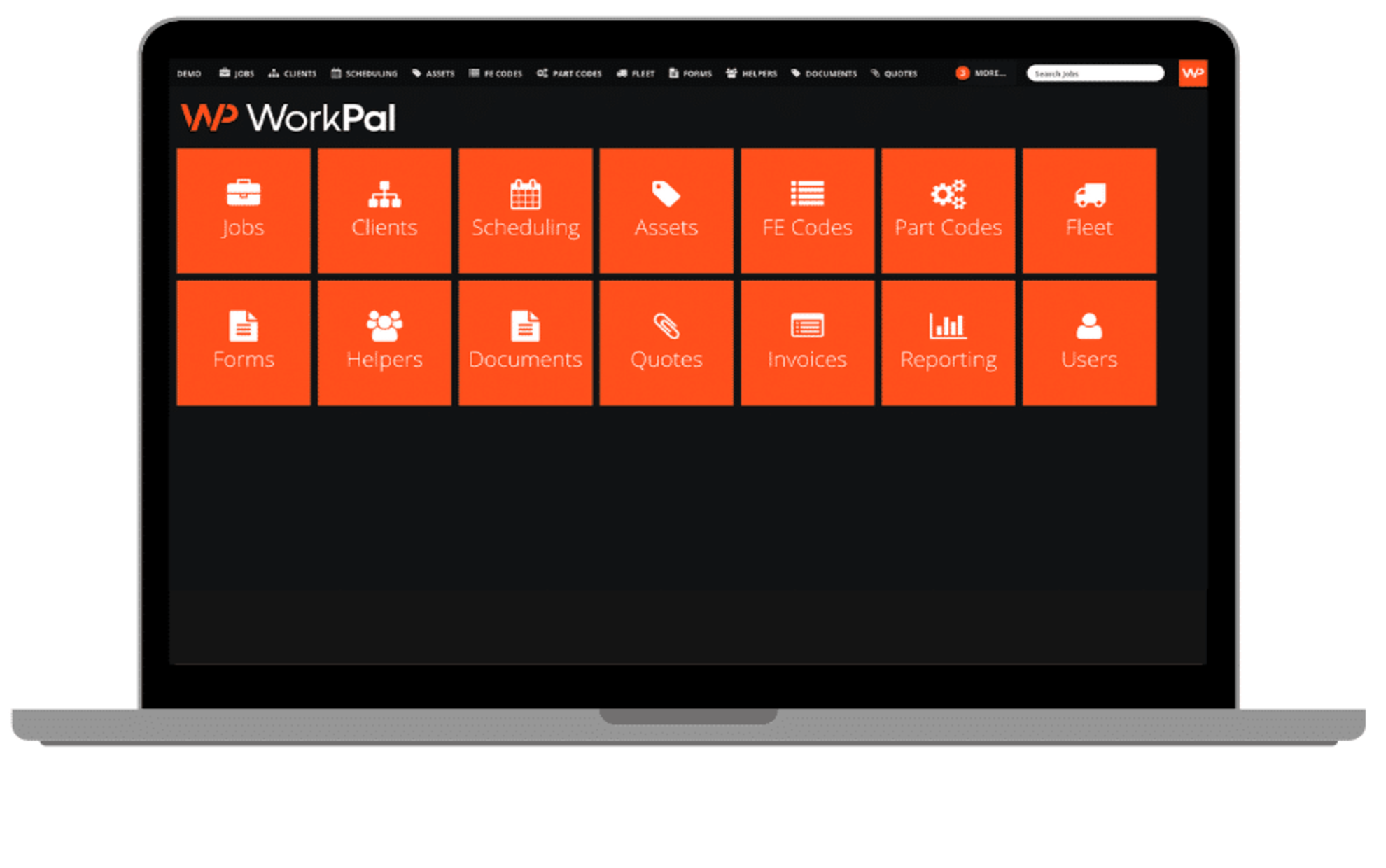Click the Demo link in navbar
This screenshot has height=868, width=1386.
coord(189,73)
